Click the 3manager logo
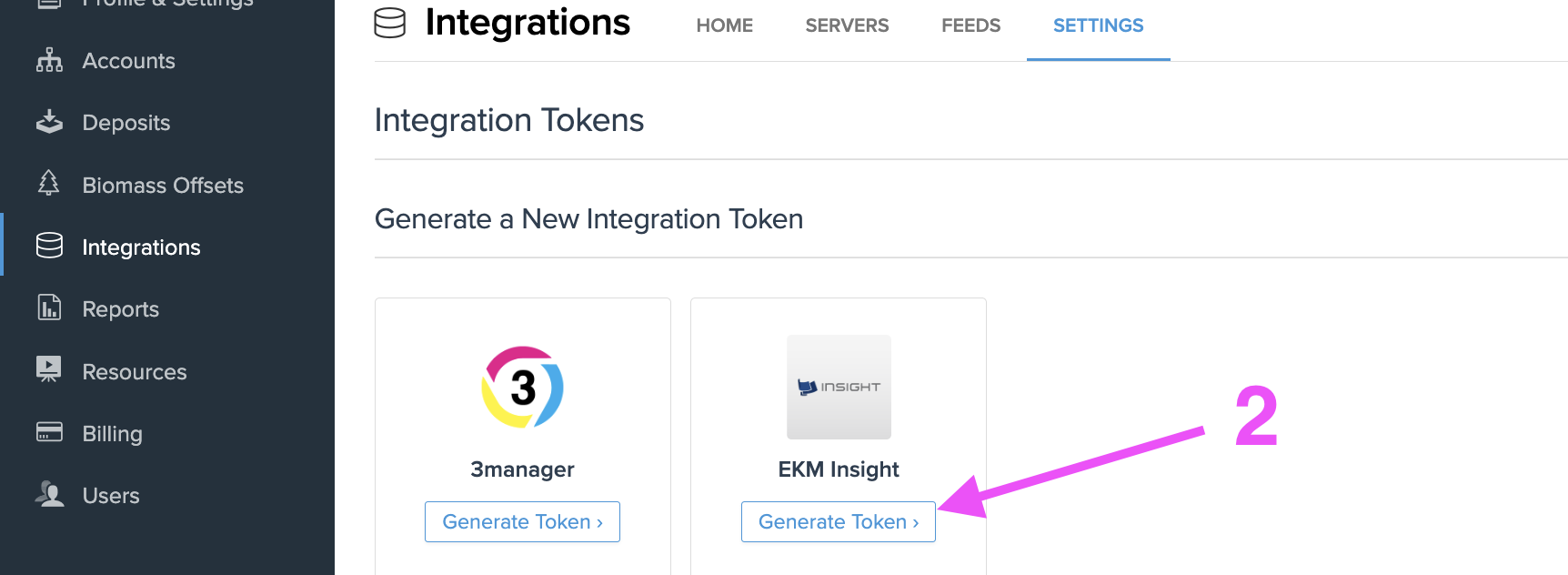Image resolution: width=1568 pixels, height=575 pixels. tap(522, 388)
